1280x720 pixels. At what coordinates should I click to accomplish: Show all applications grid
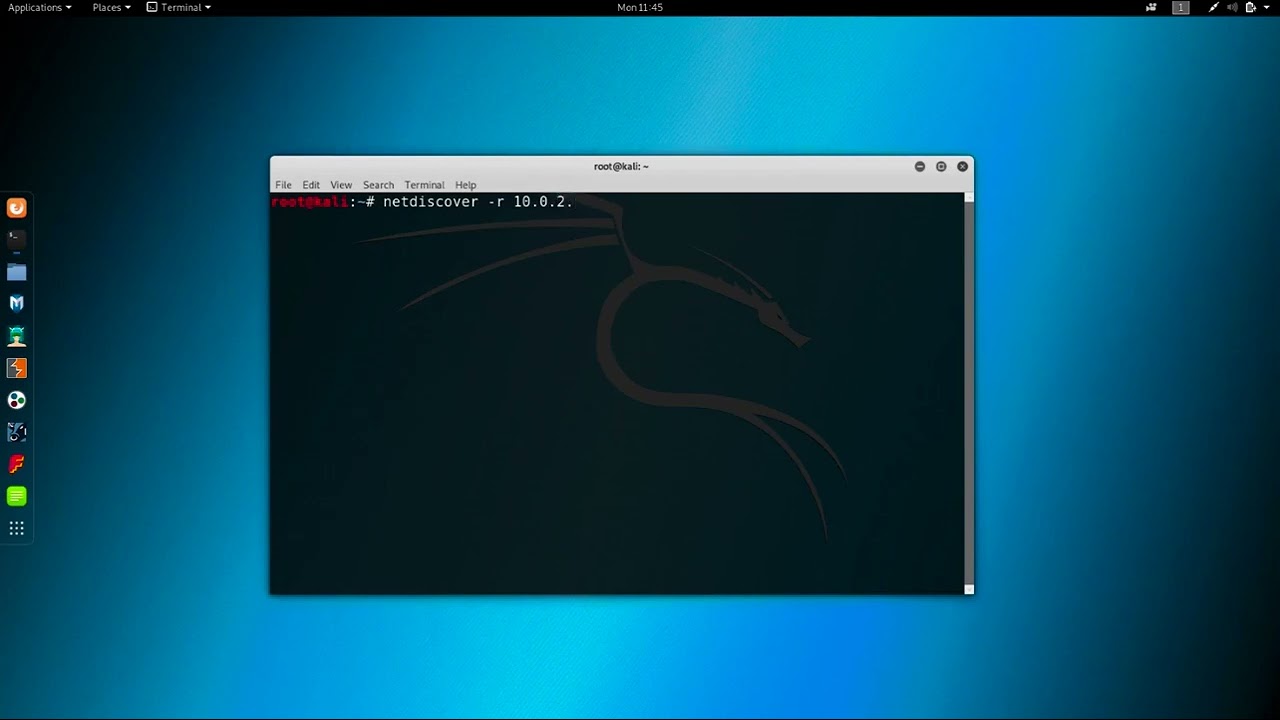16,528
